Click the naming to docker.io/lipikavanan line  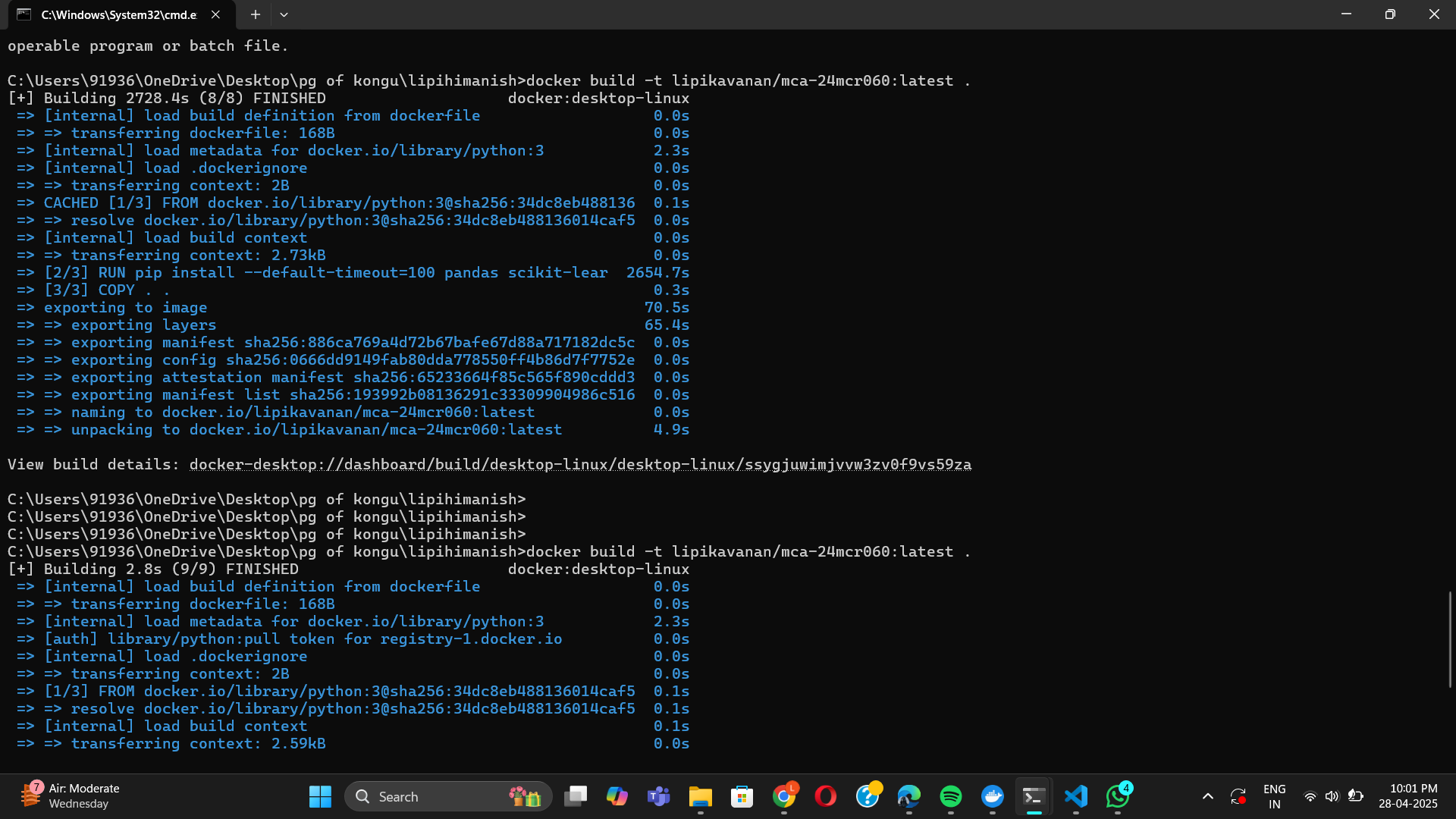pyautogui.click(x=353, y=412)
